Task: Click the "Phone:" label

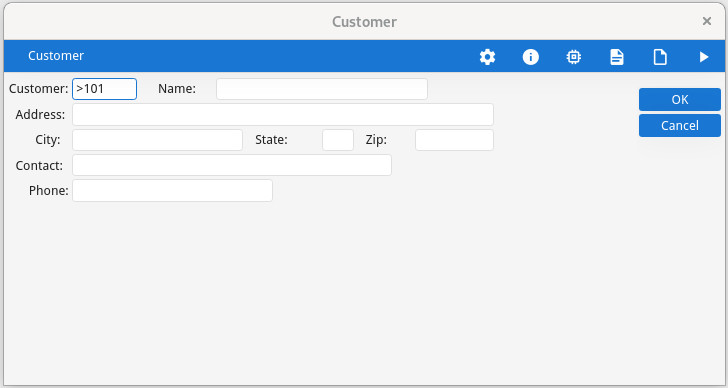Action: [x=49, y=191]
